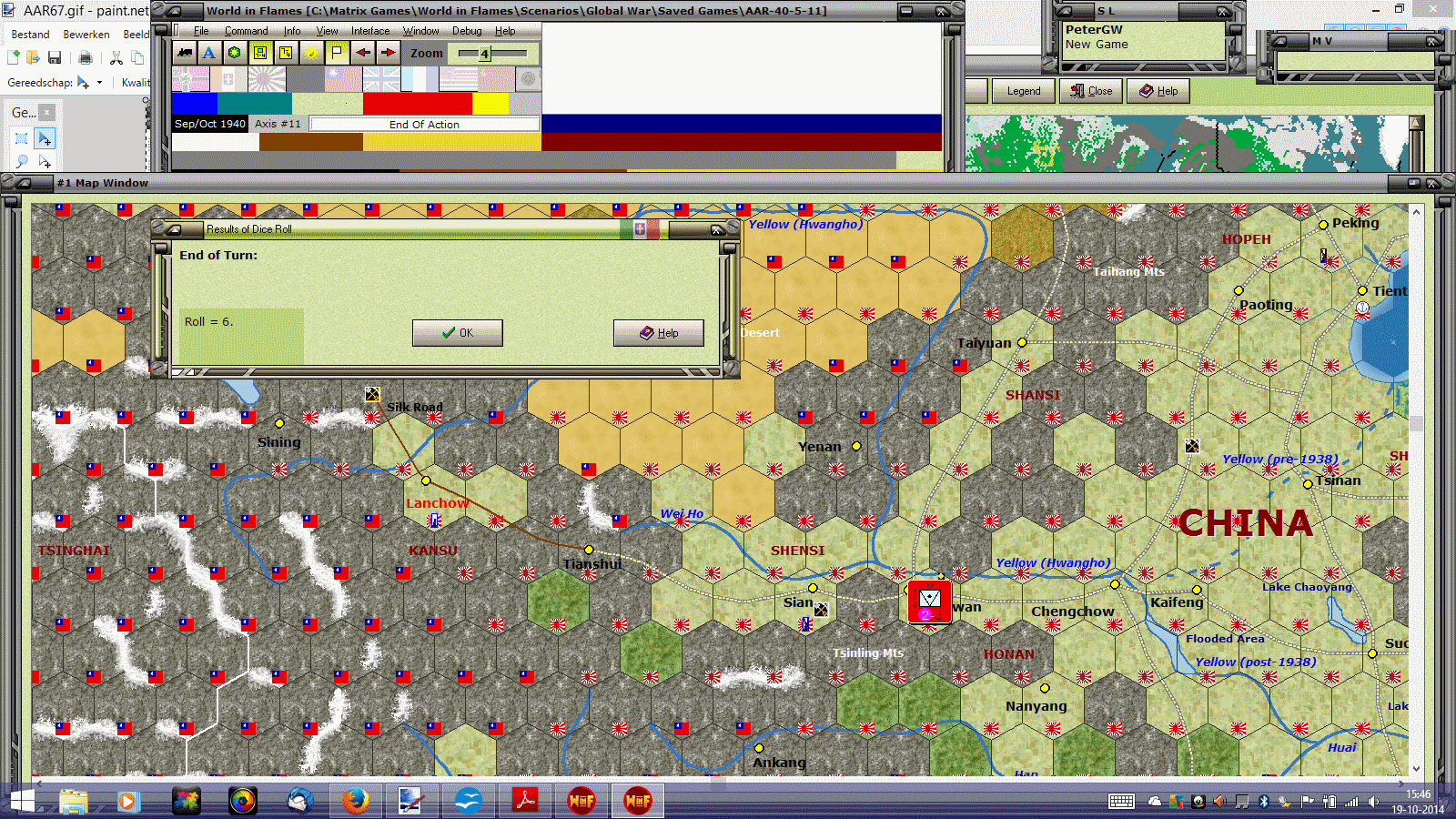
Task: Open the Debug menu
Action: click(467, 31)
